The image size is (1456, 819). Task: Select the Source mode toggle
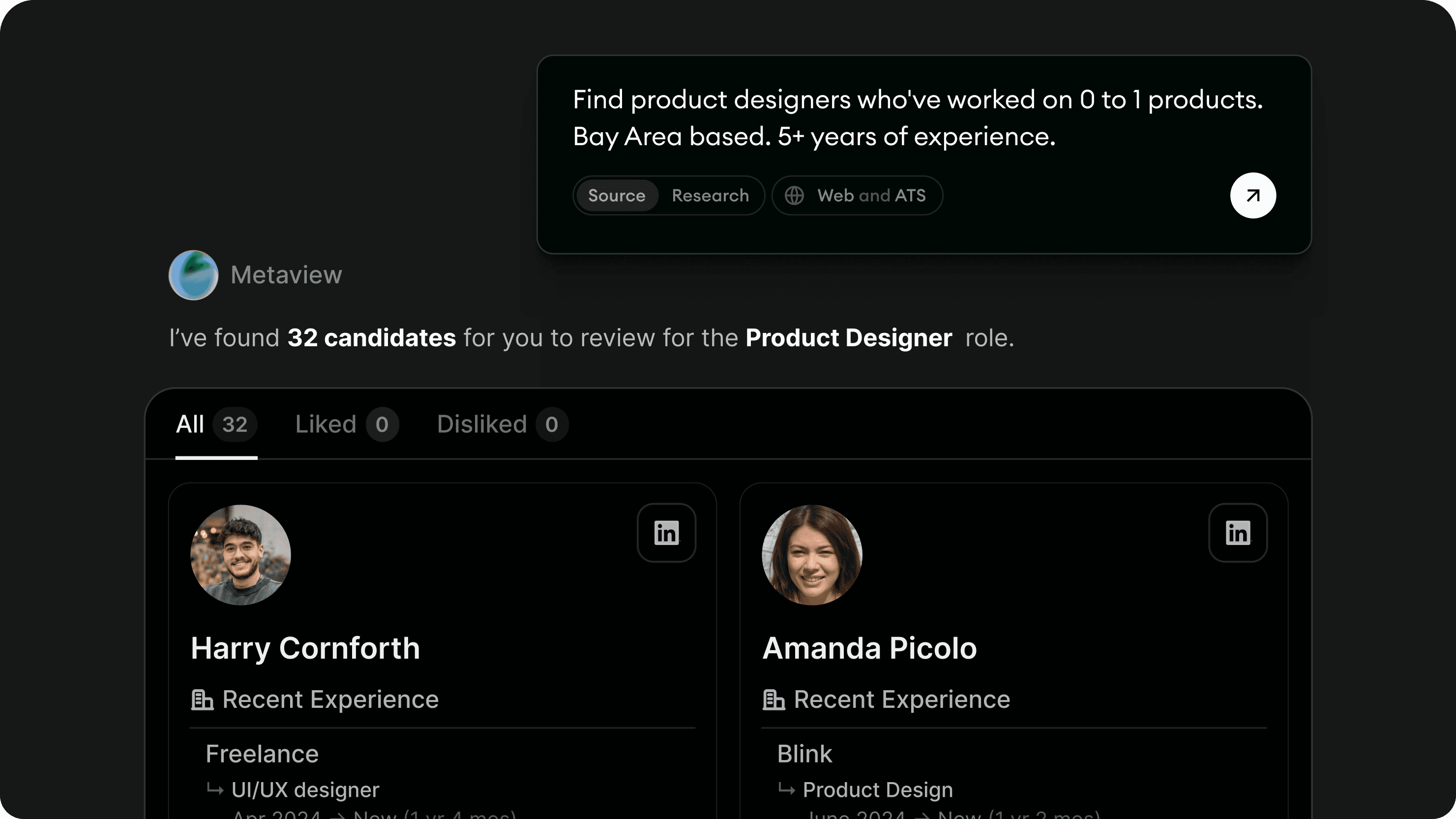point(617,196)
